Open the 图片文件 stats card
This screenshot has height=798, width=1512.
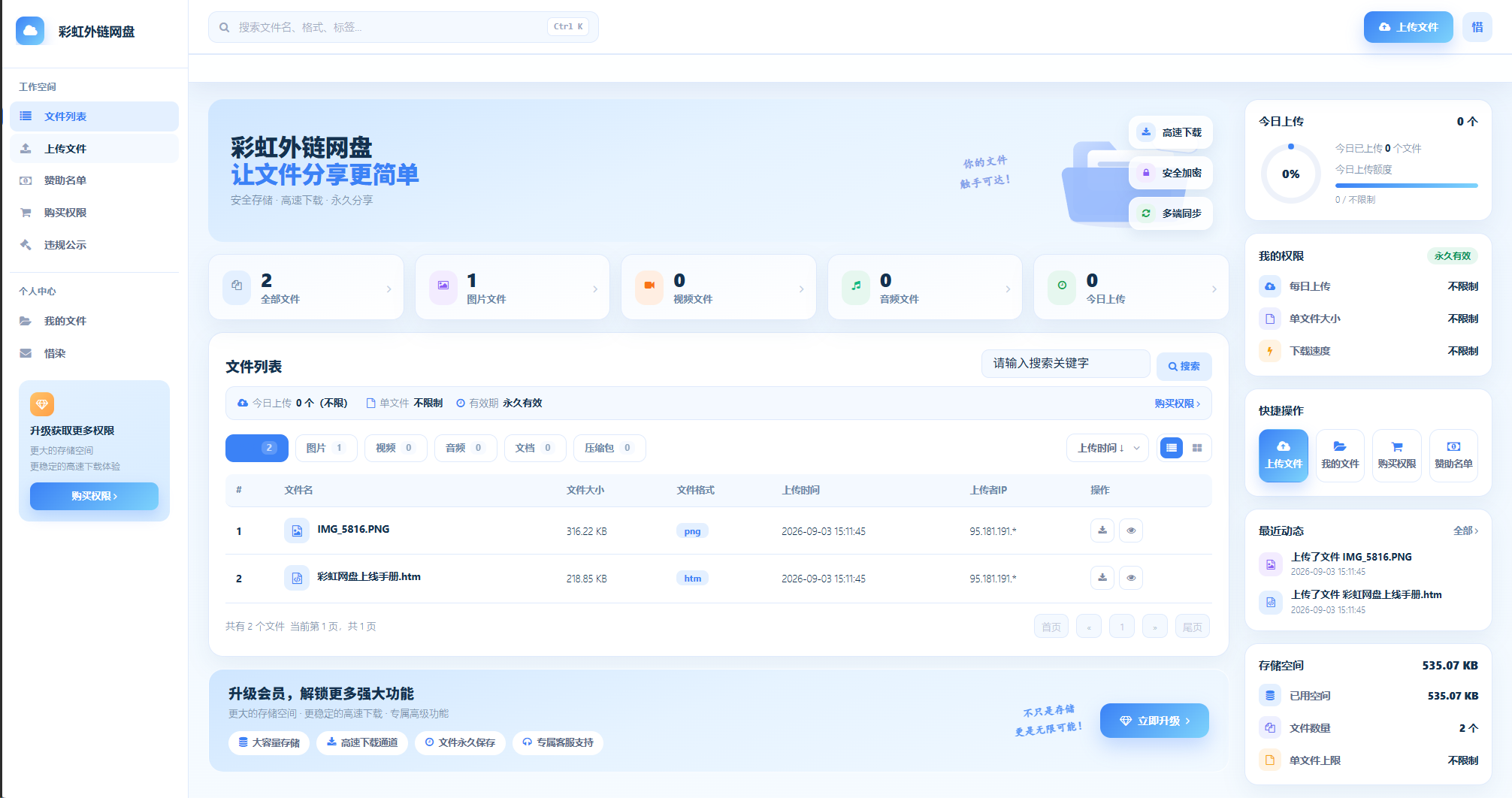(x=513, y=288)
